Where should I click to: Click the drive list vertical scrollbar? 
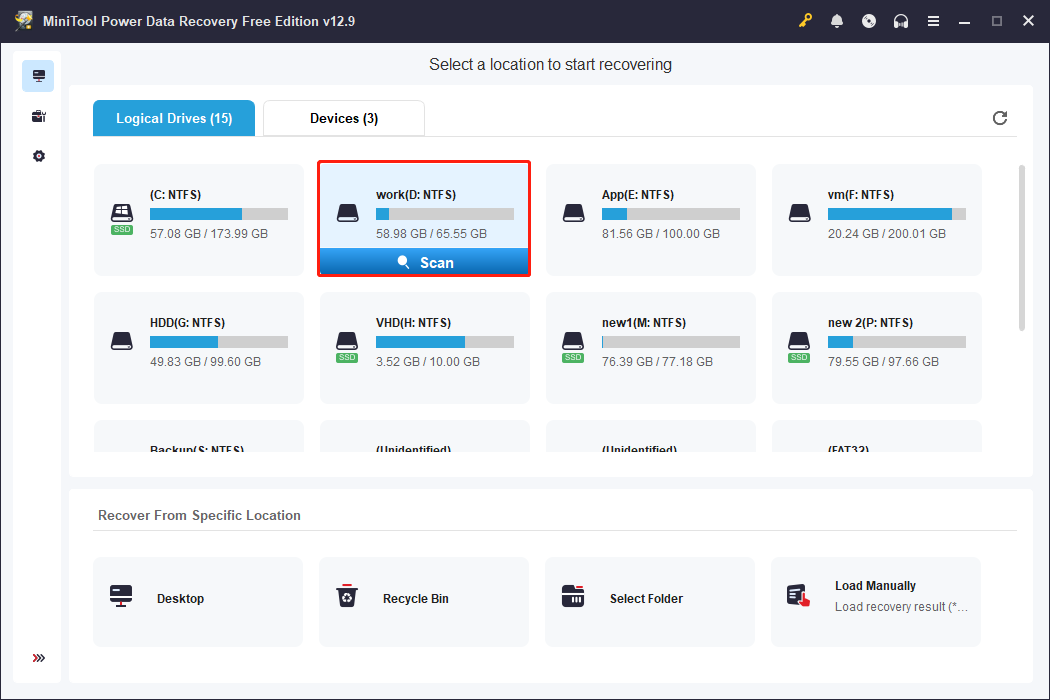(x=1021, y=248)
